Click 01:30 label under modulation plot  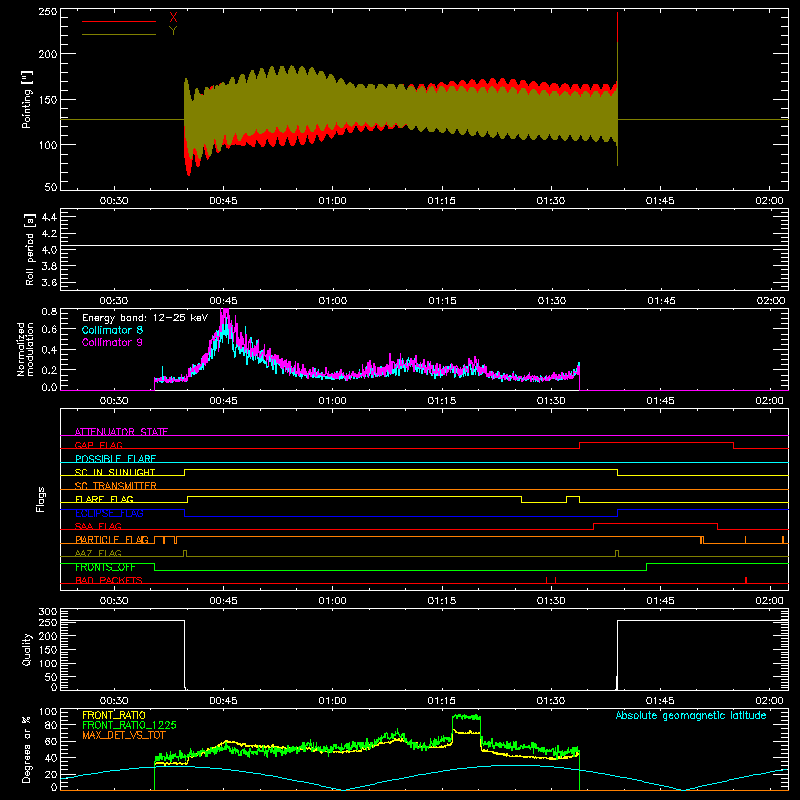coord(551,401)
